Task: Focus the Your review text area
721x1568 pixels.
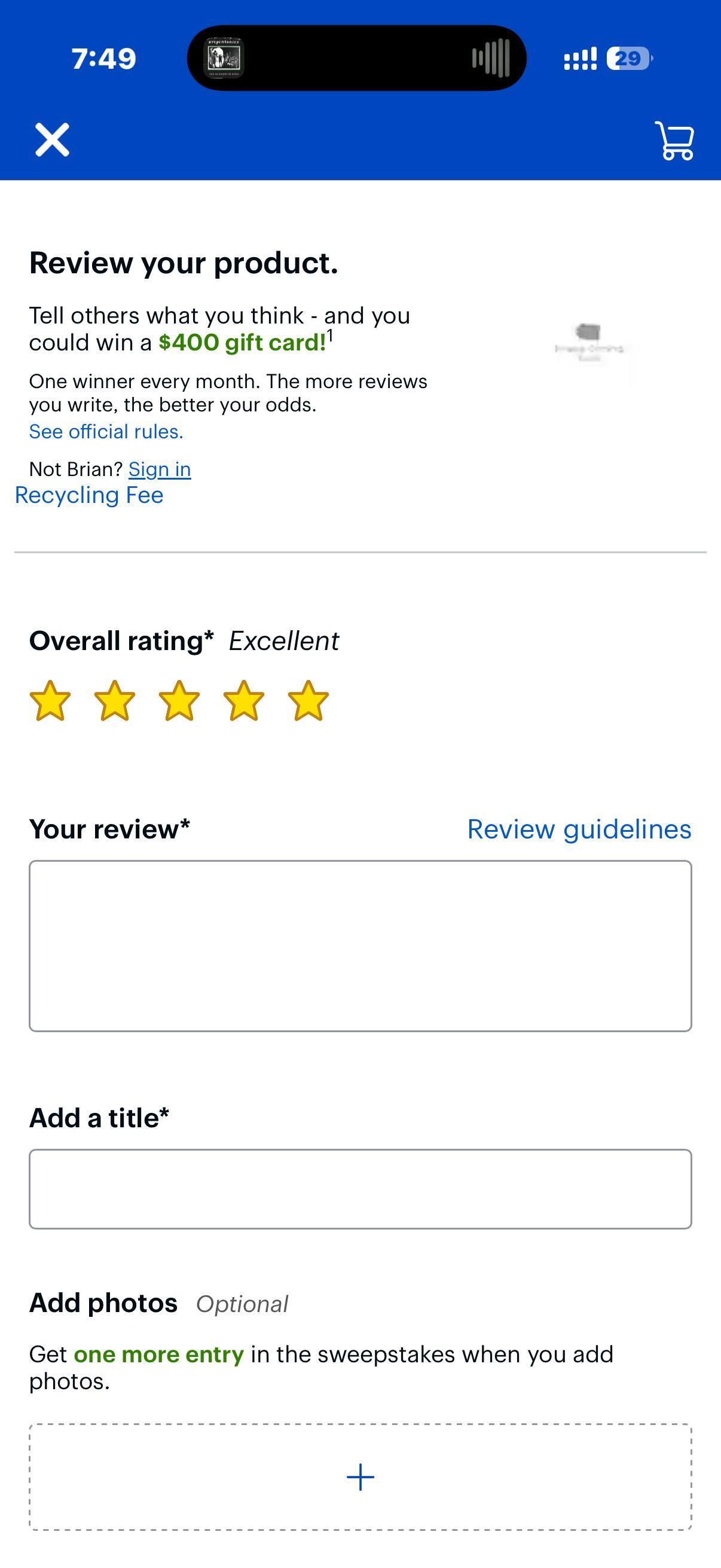Action: (x=360, y=945)
